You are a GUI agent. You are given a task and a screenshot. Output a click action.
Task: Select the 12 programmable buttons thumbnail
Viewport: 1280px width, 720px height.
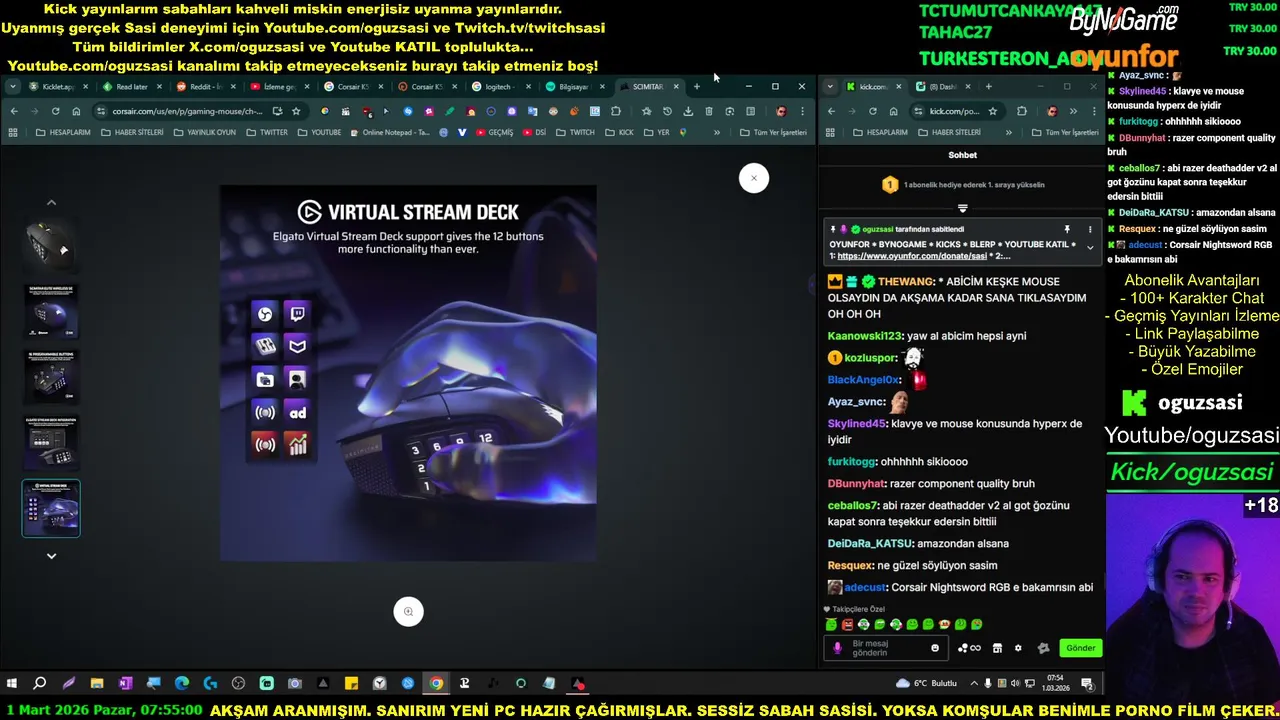[51, 376]
